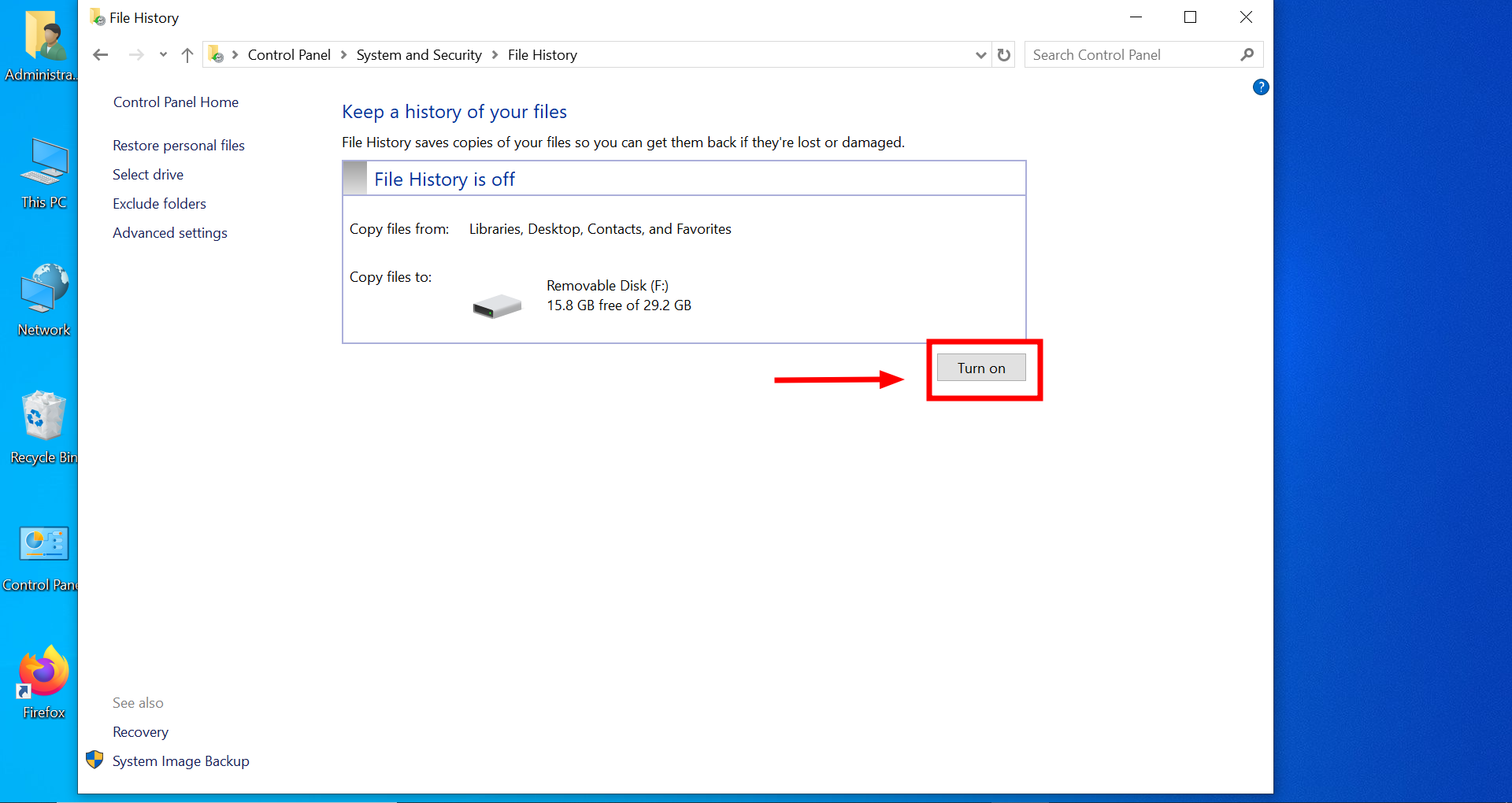Click the Turn on button
1512x803 pixels.
(981, 368)
